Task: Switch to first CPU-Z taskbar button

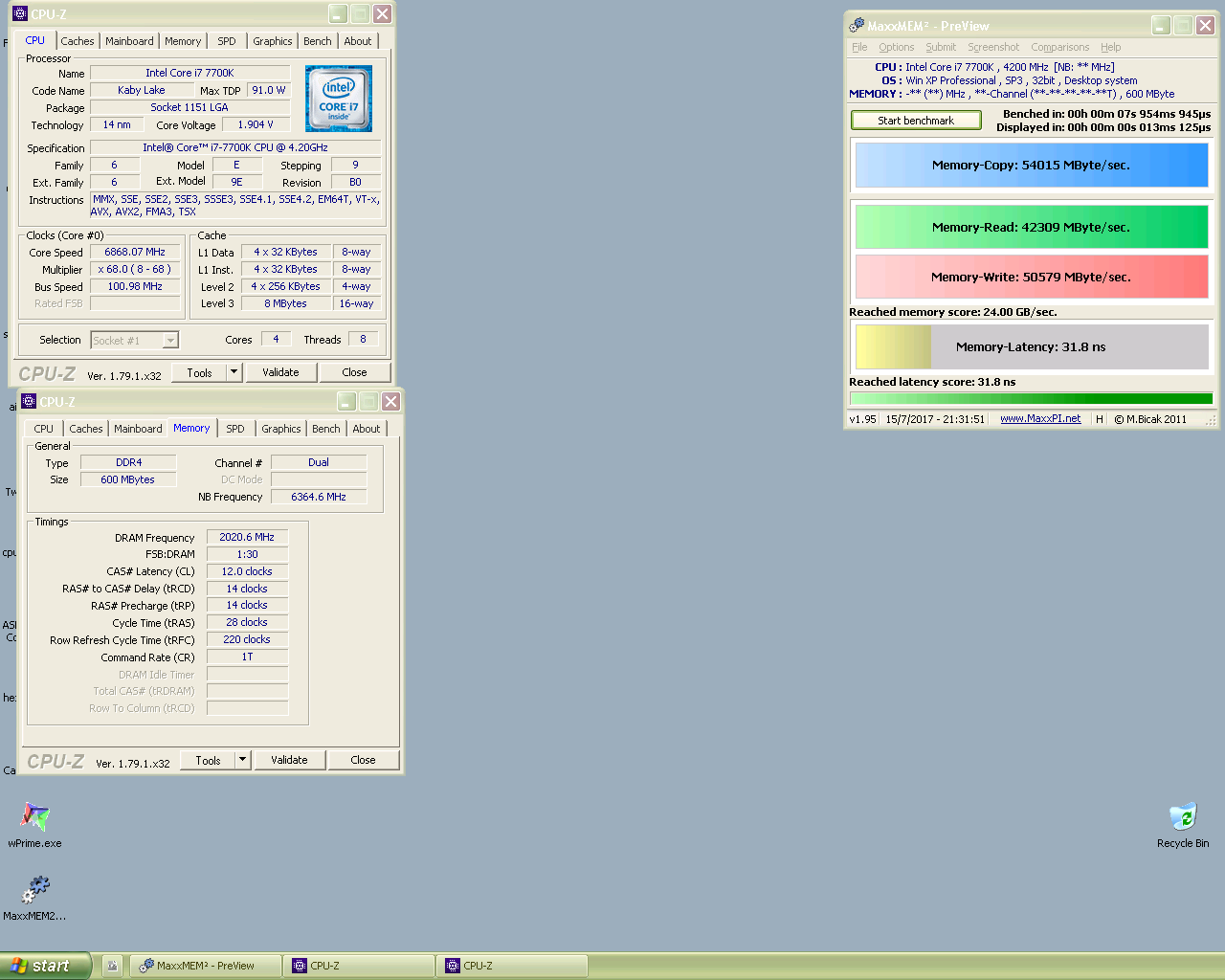Action: point(359,966)
